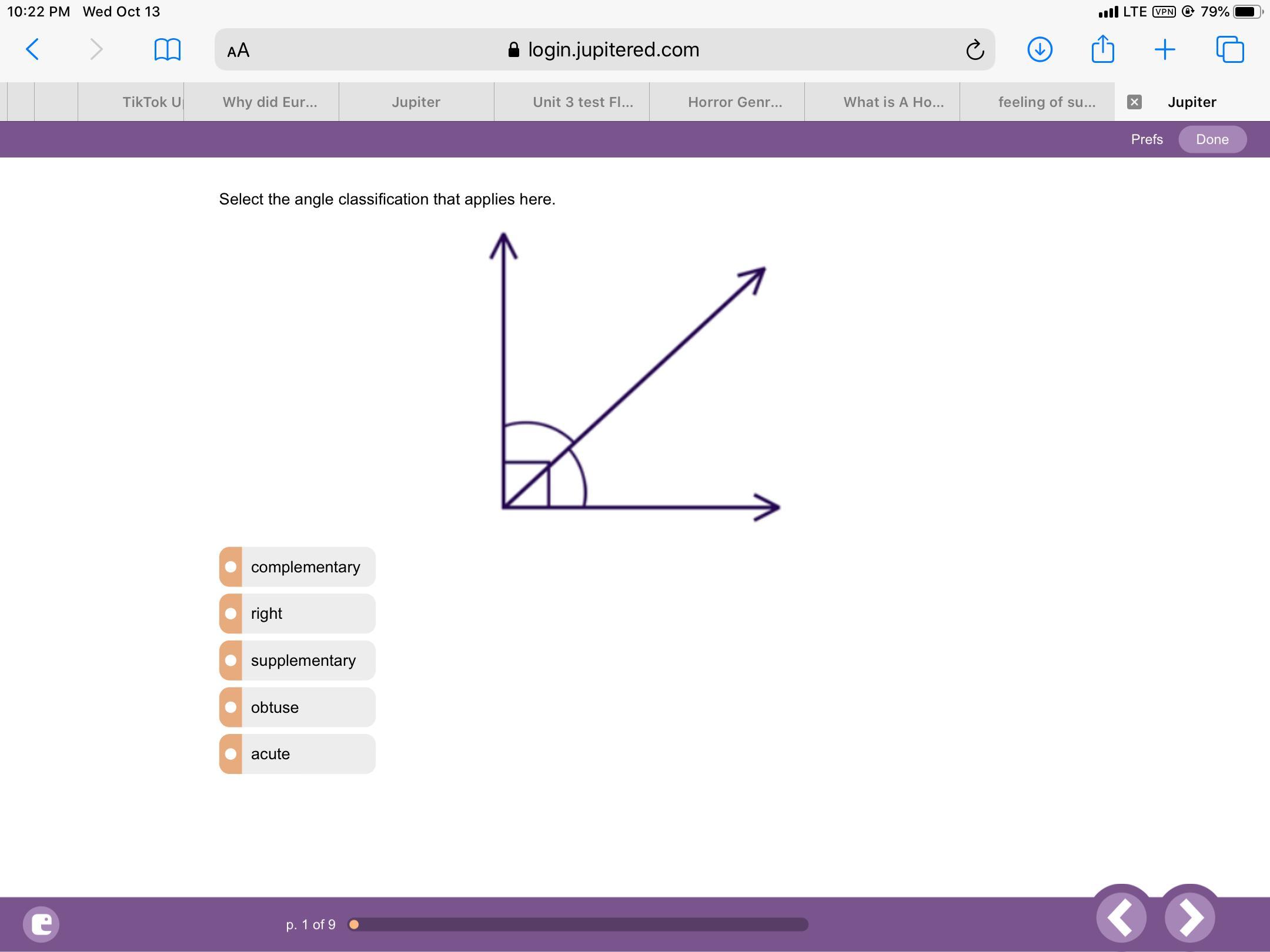Tap the Safari back arrow
This screenshot has height=952, width=1270.
pyautogui.click(x=33, y=49)
